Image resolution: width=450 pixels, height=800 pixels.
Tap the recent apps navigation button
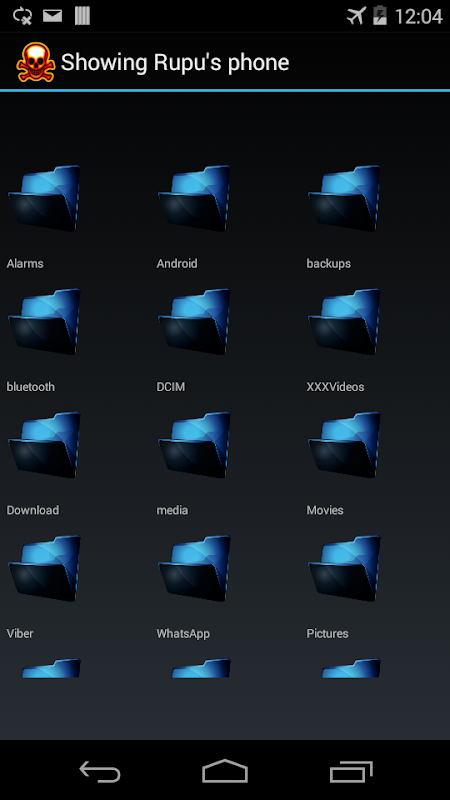point(351,771)
